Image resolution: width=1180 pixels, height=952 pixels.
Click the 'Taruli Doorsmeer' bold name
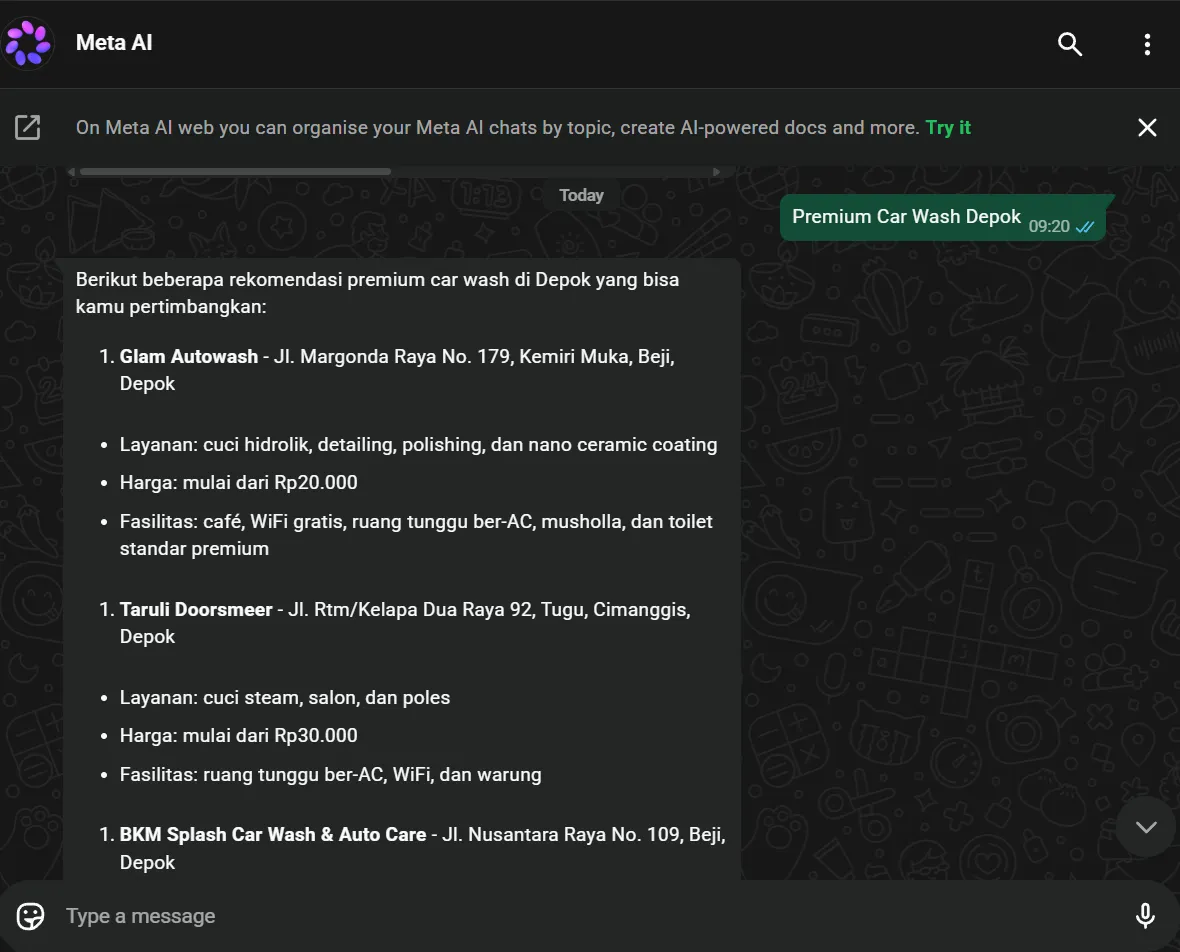[196, 609]
